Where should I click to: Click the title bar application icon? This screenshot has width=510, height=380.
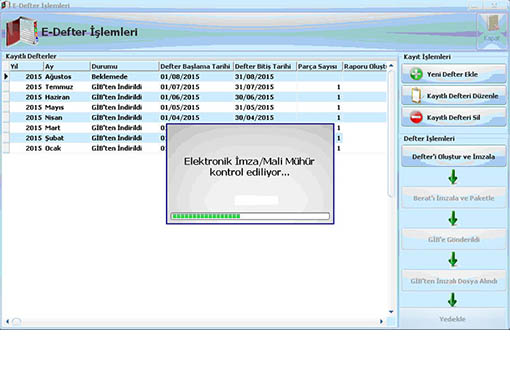5,5
